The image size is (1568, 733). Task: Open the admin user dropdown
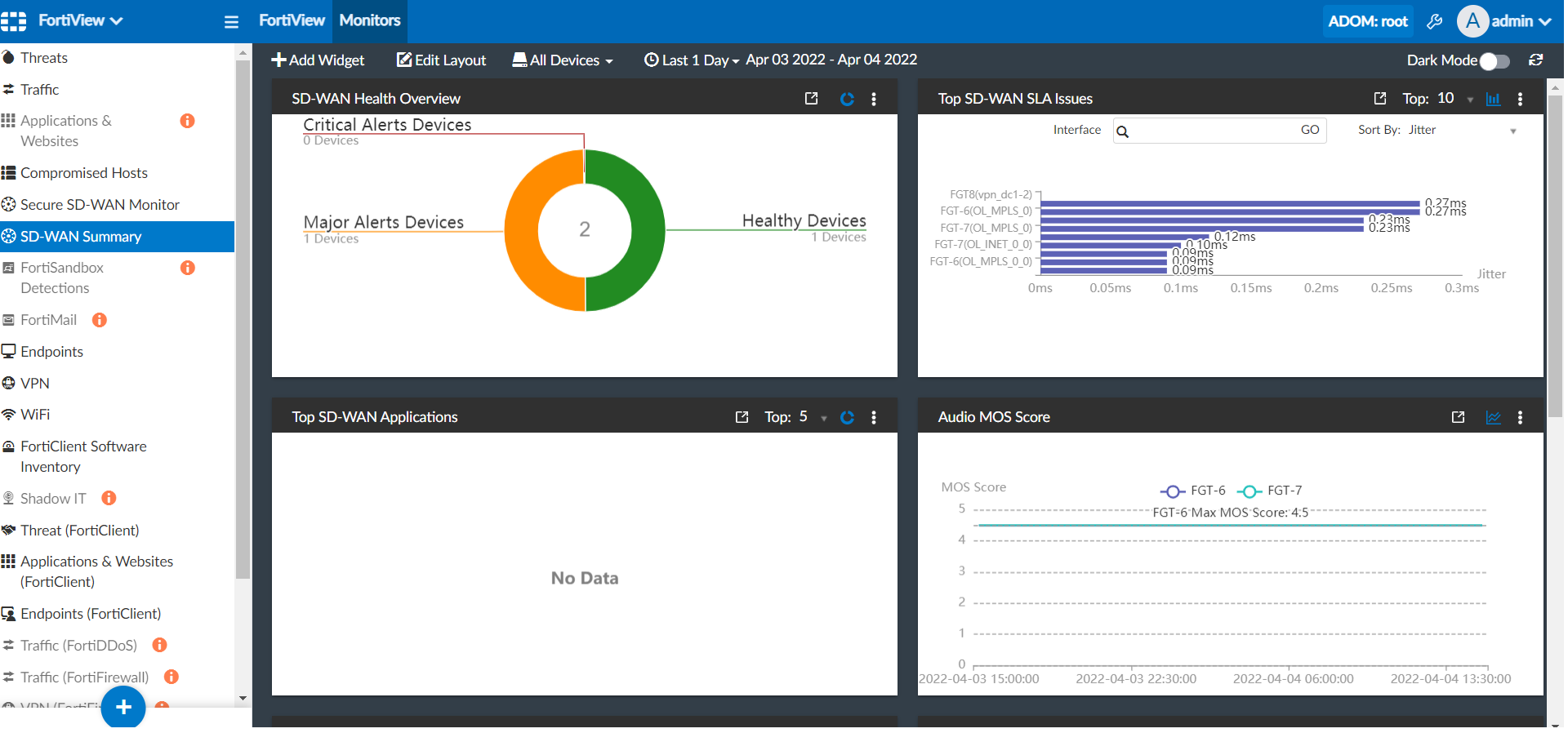pyautogui.click(x=1504, y=21)
